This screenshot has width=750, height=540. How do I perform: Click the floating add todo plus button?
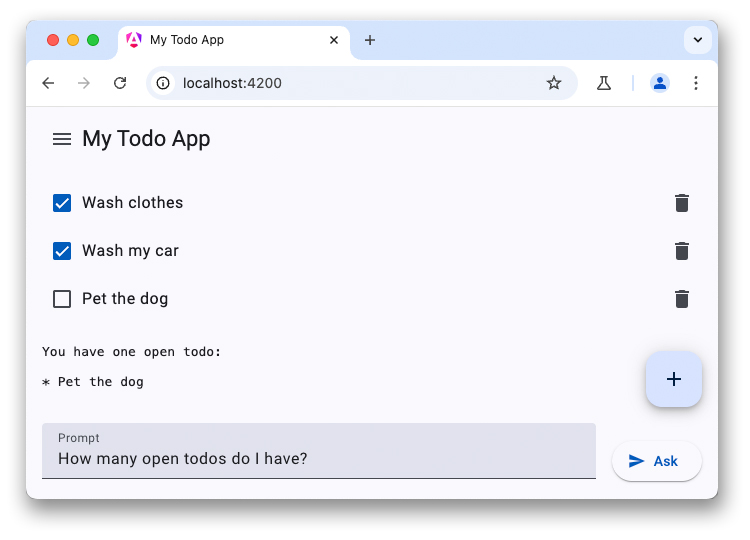[x=674, y=379]
